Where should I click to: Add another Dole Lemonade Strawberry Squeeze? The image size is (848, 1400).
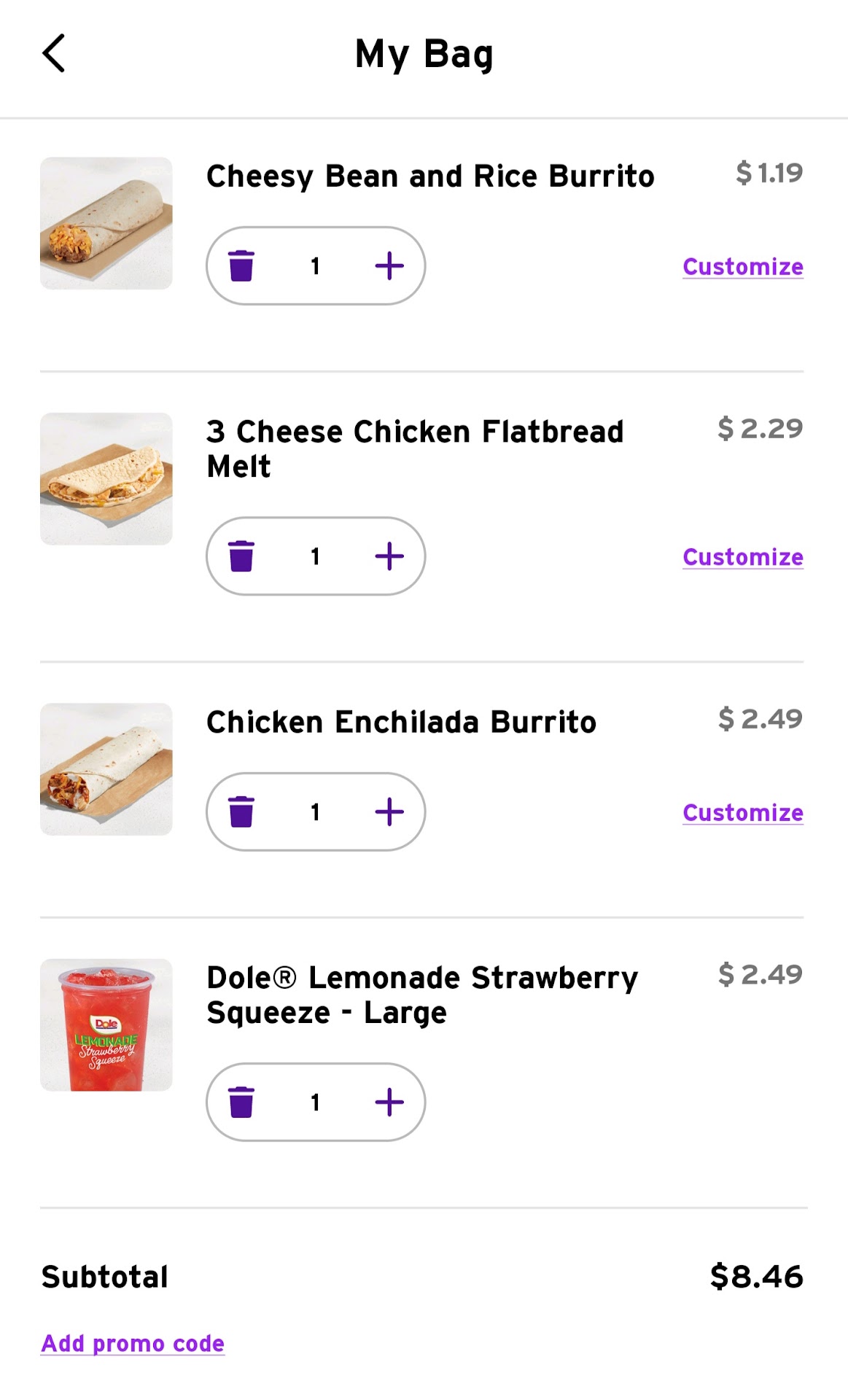[x=389, y=1102]
